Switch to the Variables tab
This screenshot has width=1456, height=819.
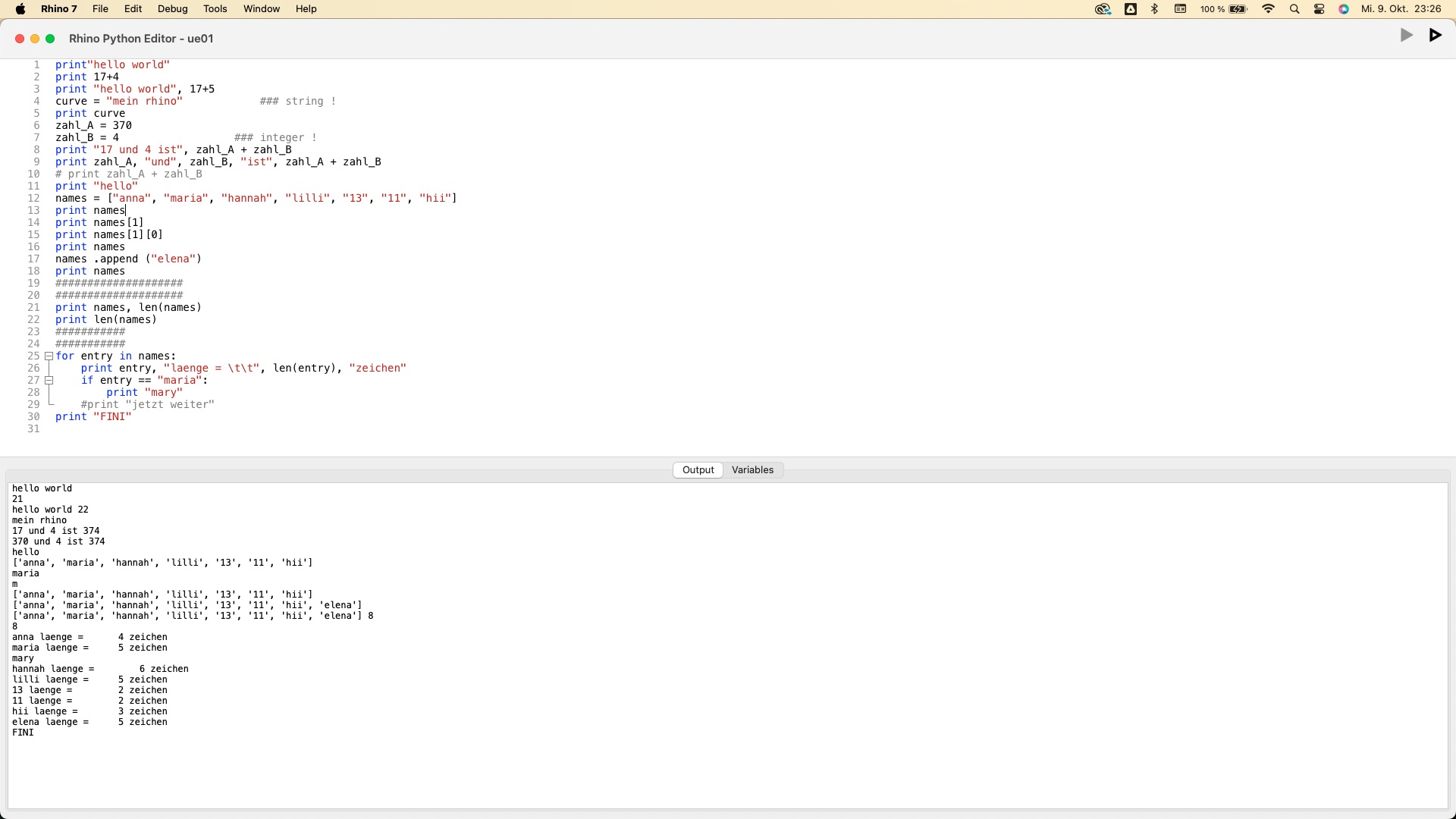point(752,469)
